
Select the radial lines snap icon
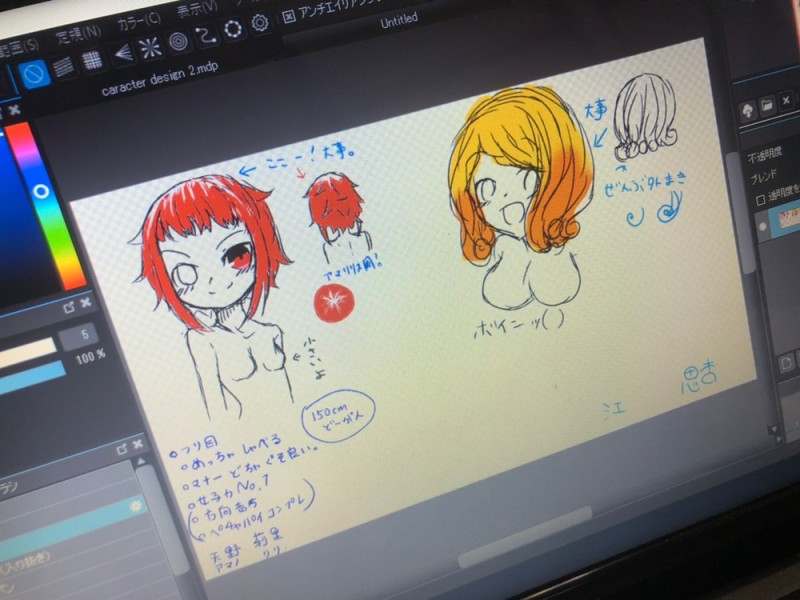tap(151, 47)
